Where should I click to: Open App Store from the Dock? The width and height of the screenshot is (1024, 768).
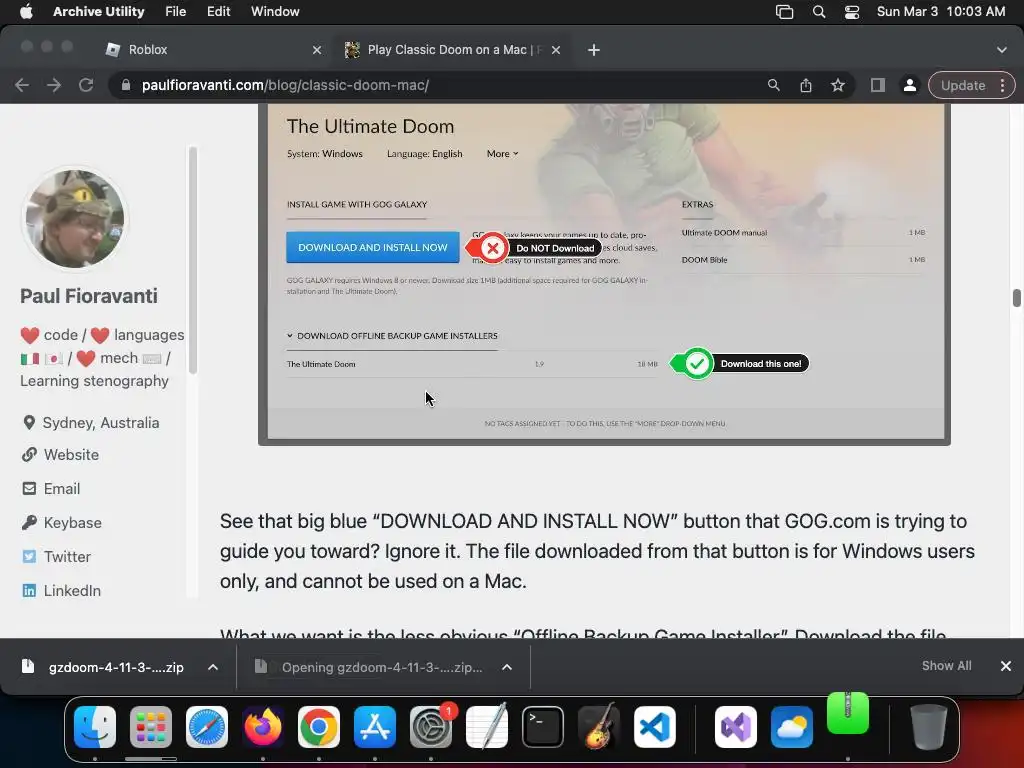375,727
